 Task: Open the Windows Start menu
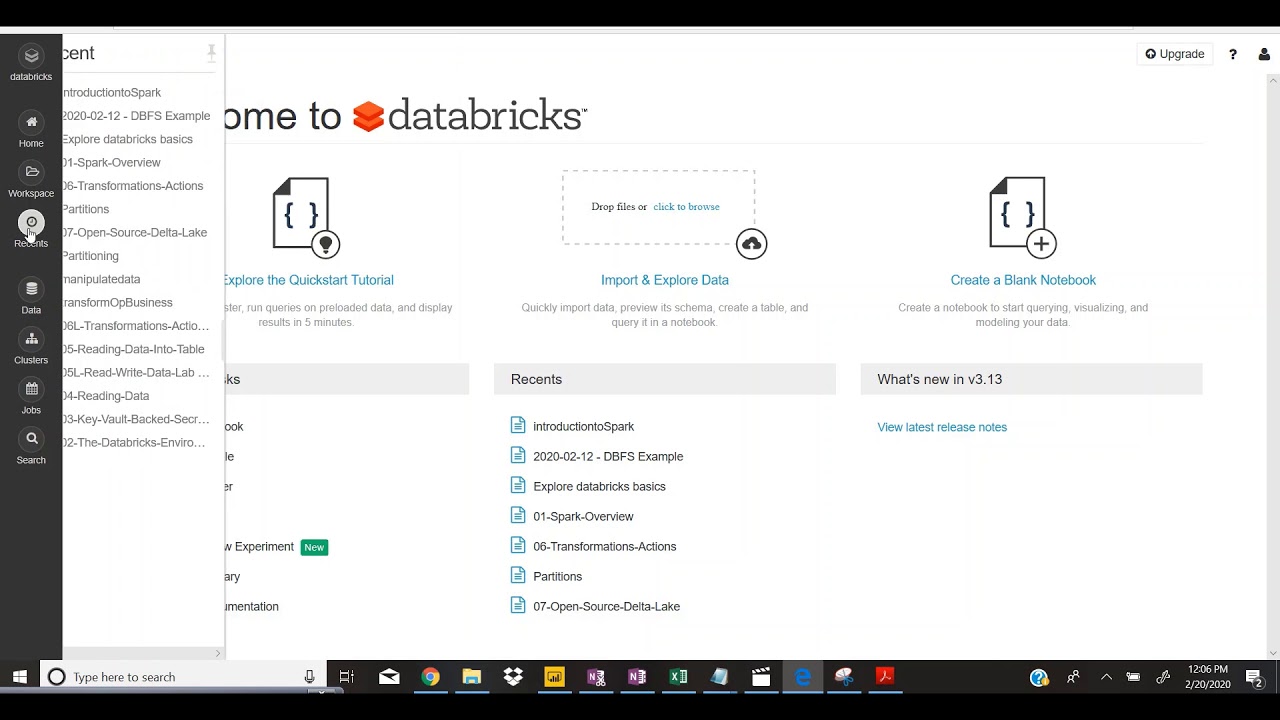(20, 677)
